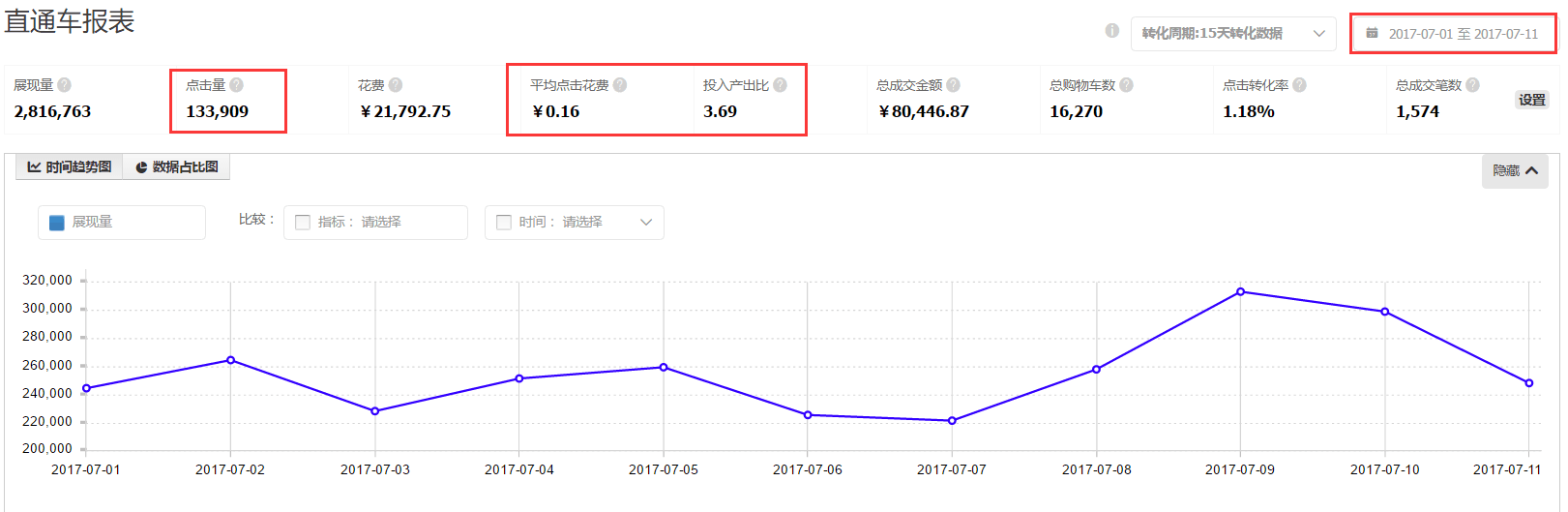
Task: Click help icon beside 投入产出比
Action: point(780,85)
